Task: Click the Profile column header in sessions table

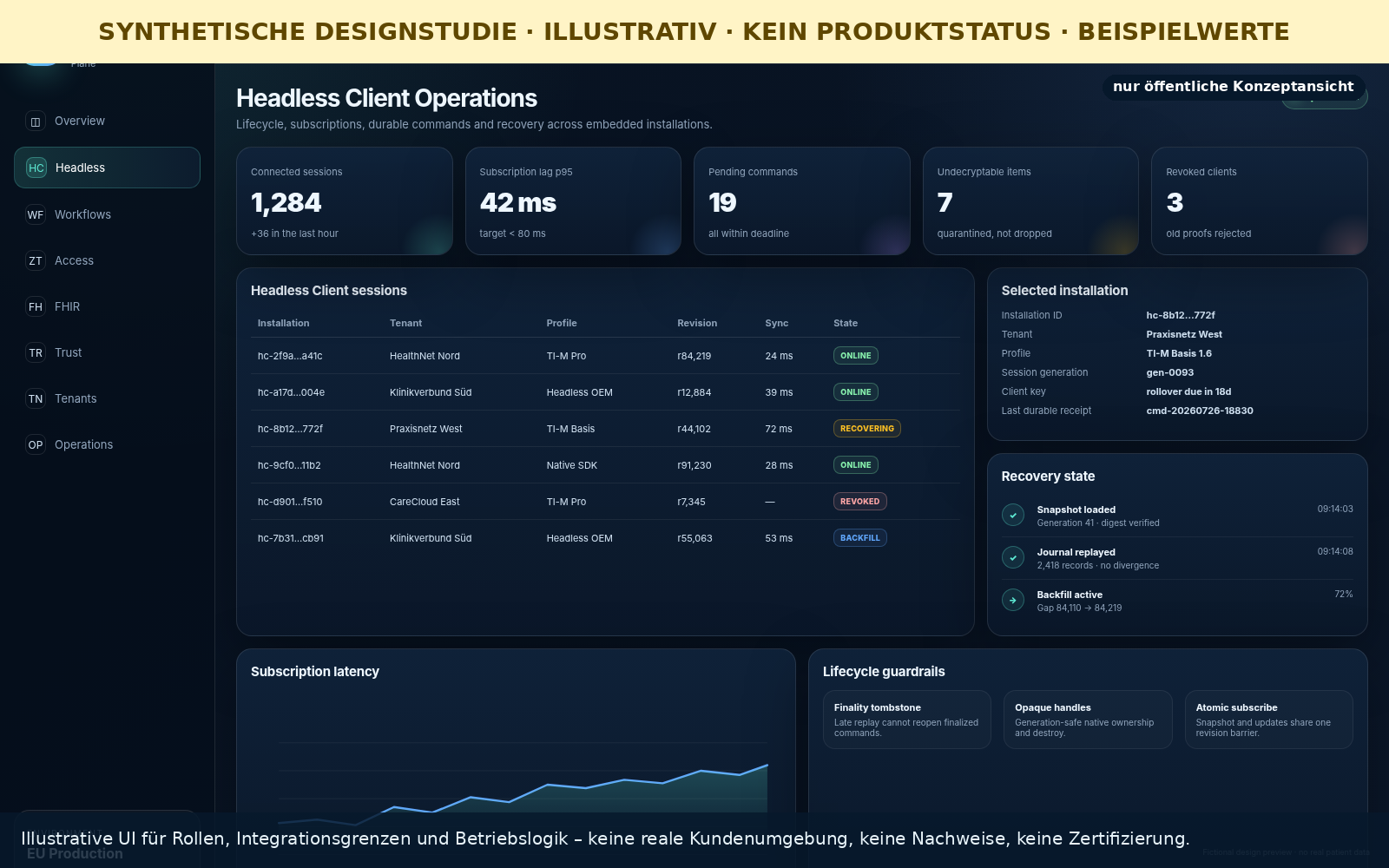Action: tap(562, 323)
